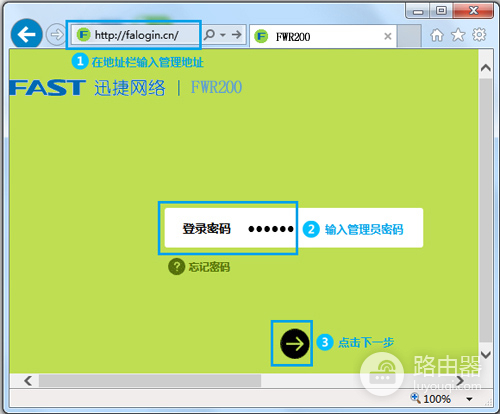The height and width of the screenshot is (414, 500).
Task: Click the http://falogin.cn/ address bar
Action: 136,35
